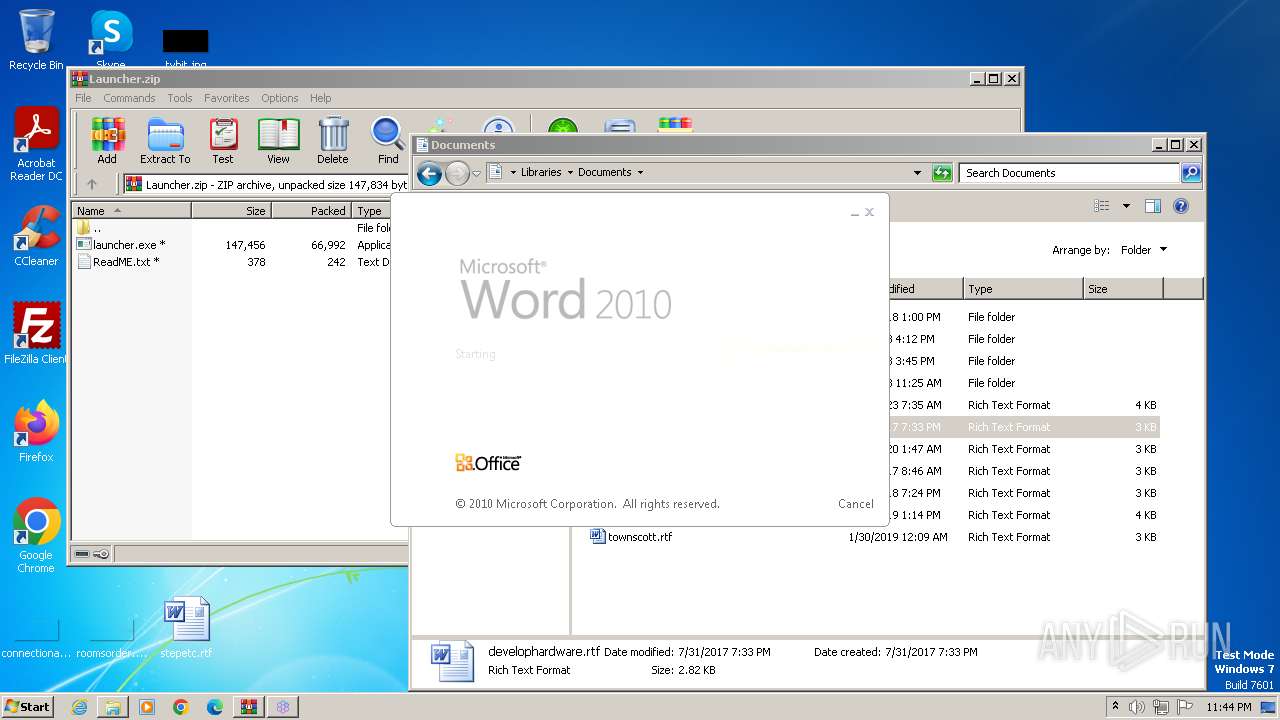Open Windows Media Player from taskbar
This screenshot has height=720, width=1280.
(x=147, y=707)
